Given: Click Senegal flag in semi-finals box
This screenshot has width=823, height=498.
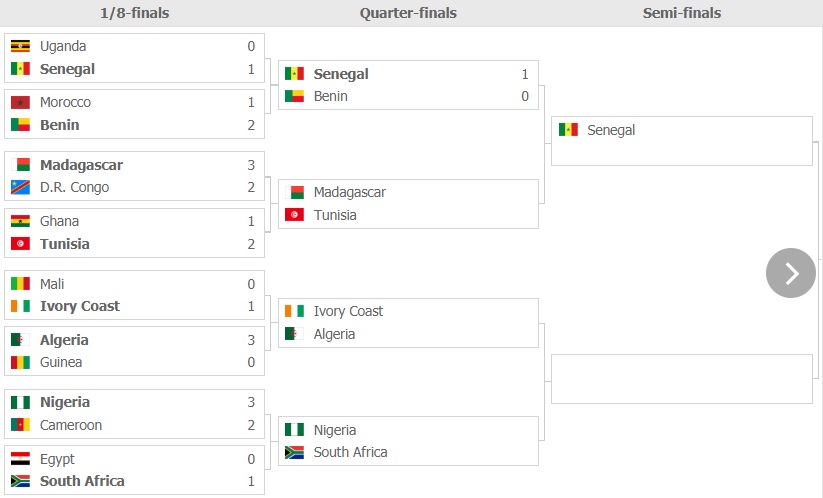Looking at the screenshot, I should point(568,130).
